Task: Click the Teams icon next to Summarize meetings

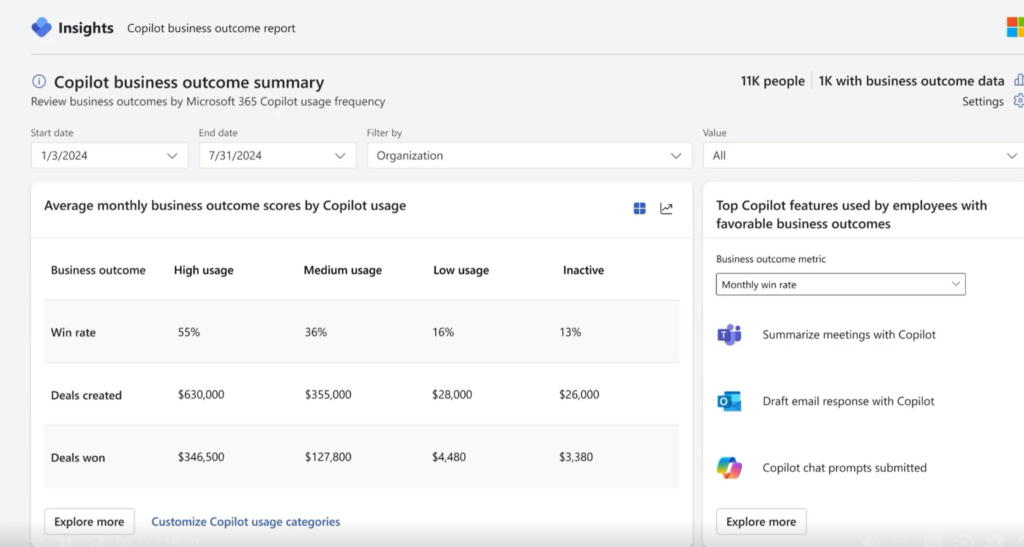Action: coord(729,335)
